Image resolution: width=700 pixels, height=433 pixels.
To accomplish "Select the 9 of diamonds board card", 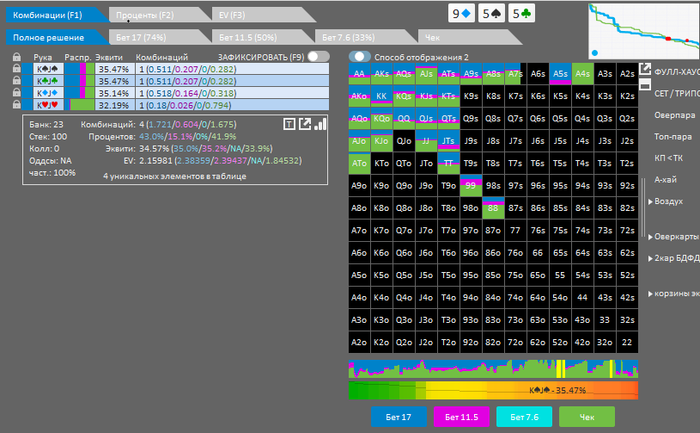I will (x=461, y=13).
